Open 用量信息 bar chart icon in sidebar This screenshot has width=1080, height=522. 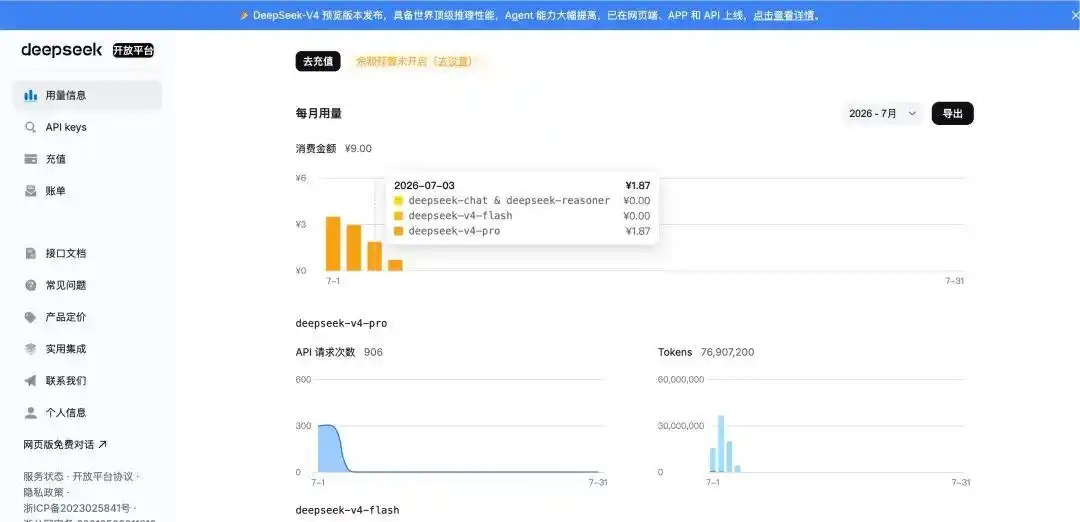[x=30, y=96]
